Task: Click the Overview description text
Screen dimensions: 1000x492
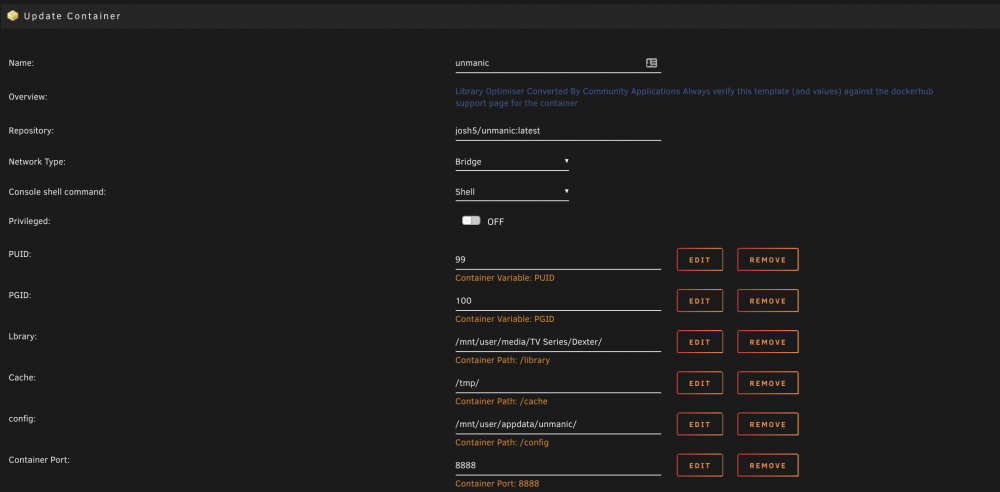Action: pyautogui.click(x=694, y=97)
